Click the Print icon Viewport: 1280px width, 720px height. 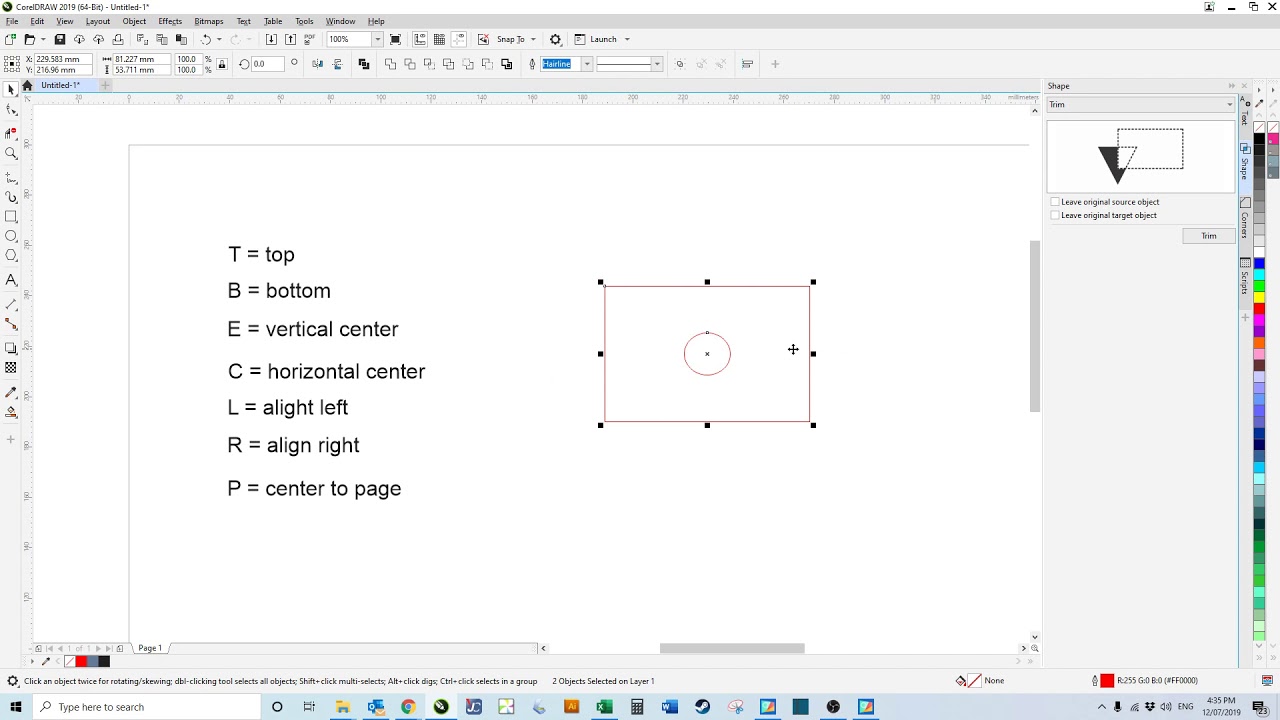tap(118, 39)
